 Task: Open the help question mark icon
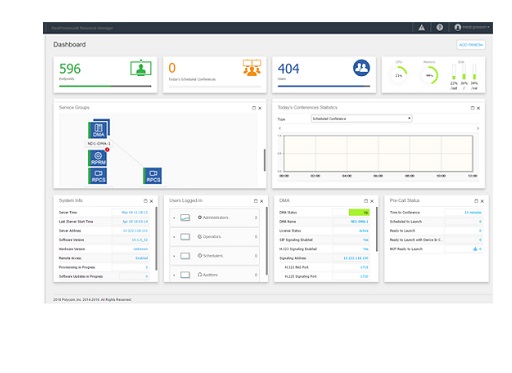point(440,28)
